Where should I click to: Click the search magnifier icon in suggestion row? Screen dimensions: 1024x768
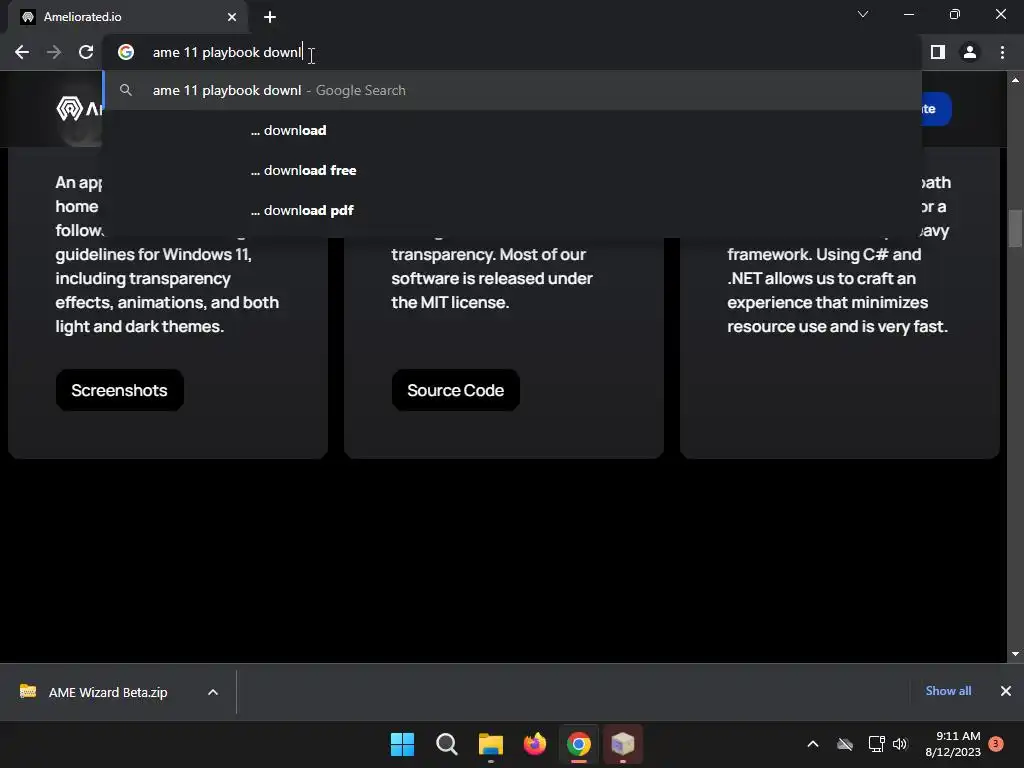pos(126,90)
